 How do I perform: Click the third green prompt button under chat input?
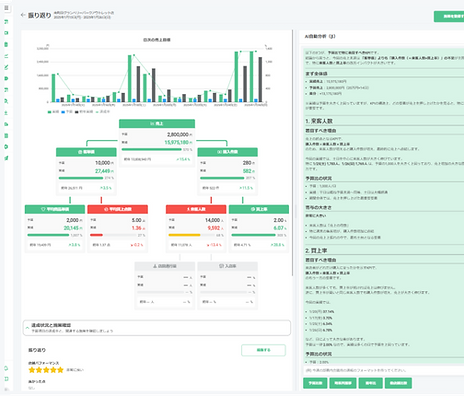371,383
